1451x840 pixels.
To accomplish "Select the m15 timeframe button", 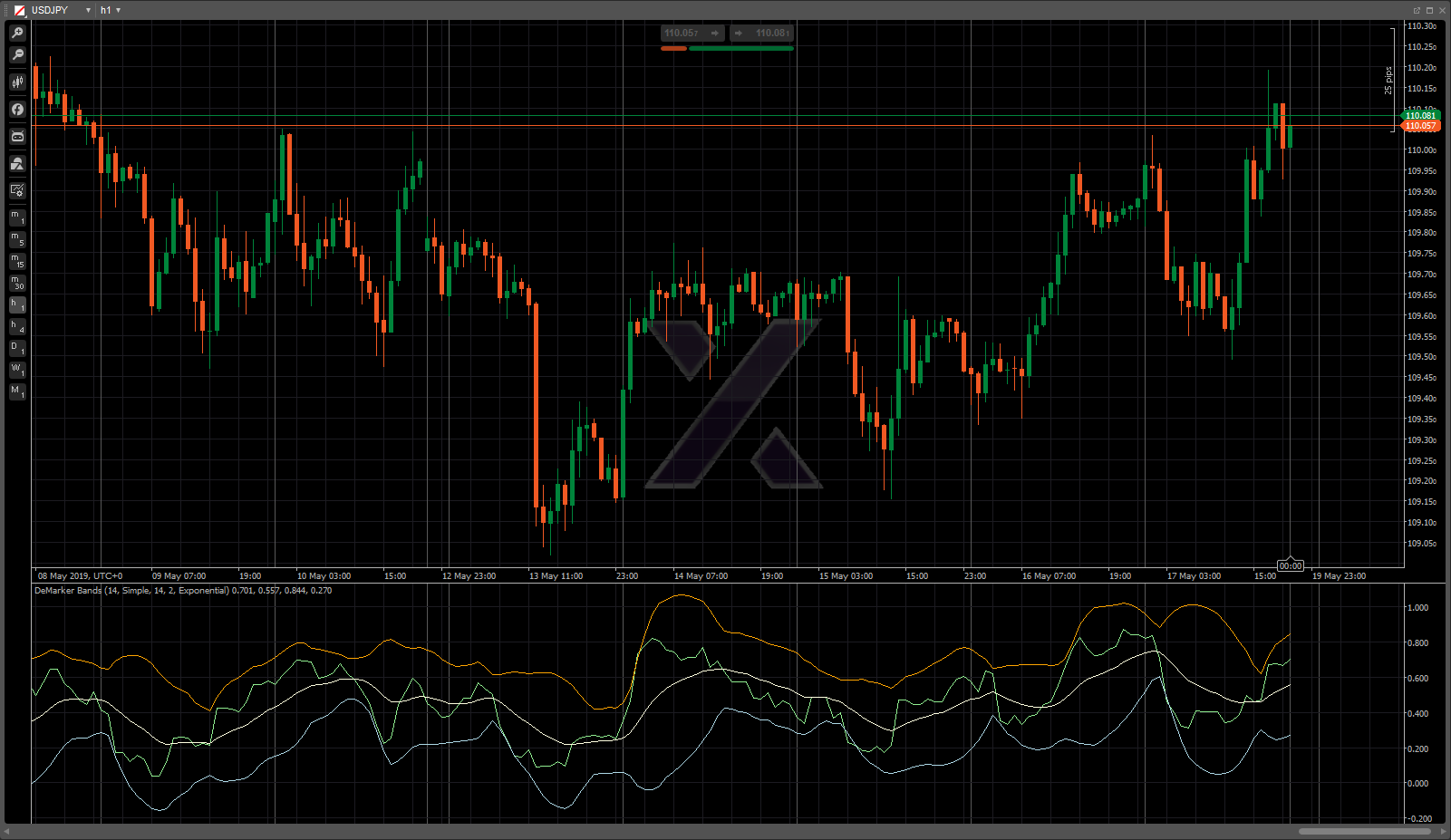I will 17,262.
